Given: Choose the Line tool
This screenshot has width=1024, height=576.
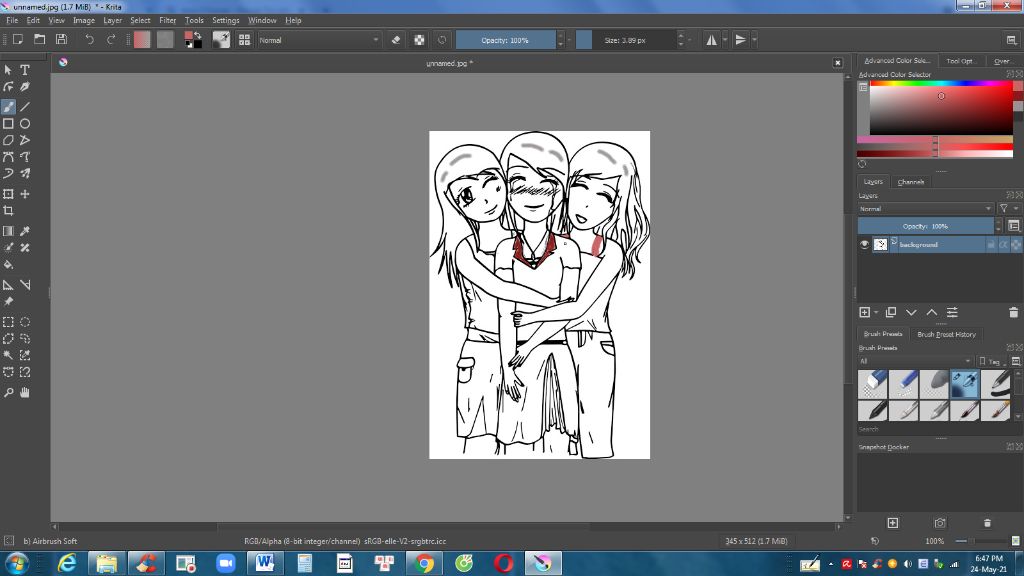Looking at the screenshot, I should [x=25, y=106].
